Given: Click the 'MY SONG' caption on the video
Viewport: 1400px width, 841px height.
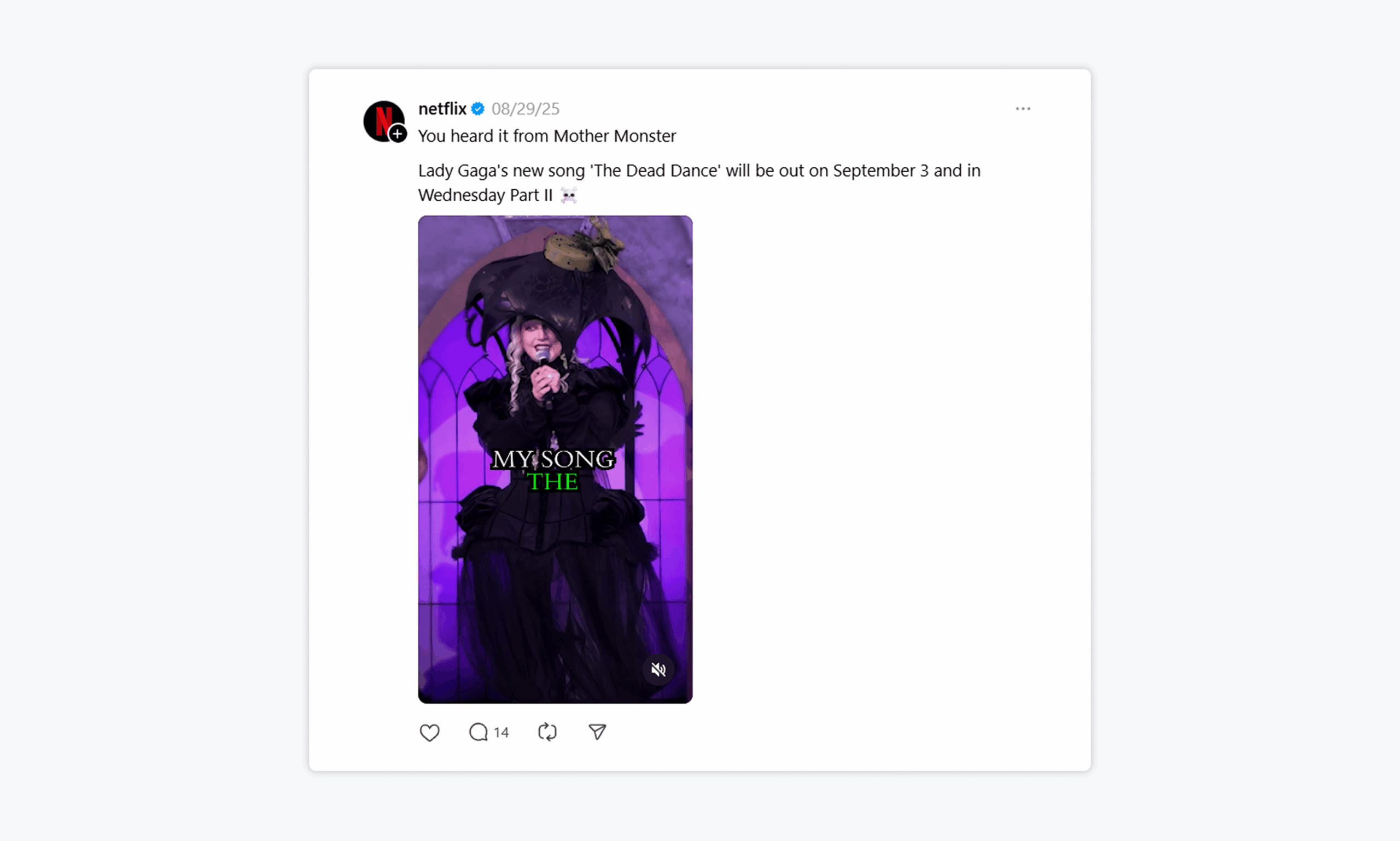Looking at the screenshot, I should point(553,459).
